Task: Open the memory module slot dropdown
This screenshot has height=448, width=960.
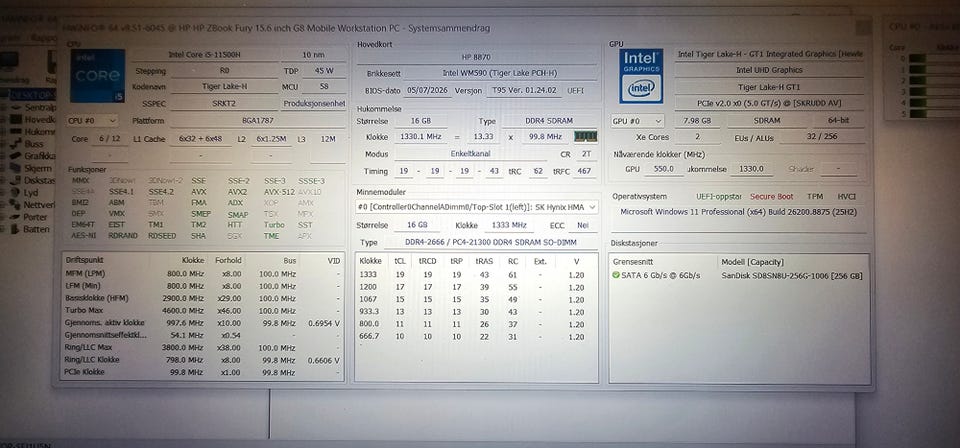Action: coord(477,207)
